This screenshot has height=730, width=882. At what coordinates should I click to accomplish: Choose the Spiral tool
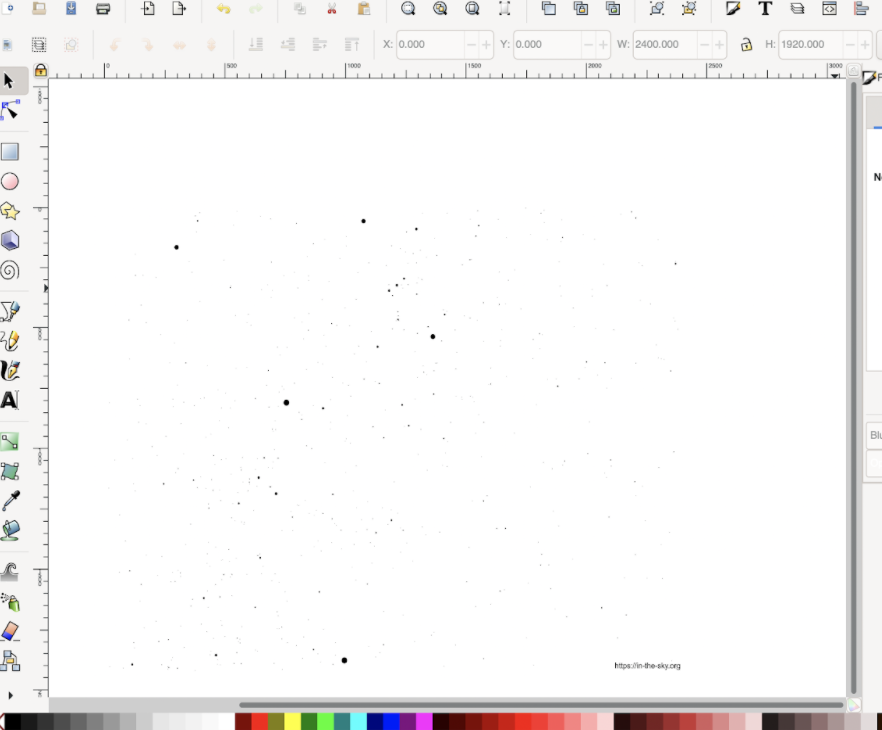pos(12,270)
